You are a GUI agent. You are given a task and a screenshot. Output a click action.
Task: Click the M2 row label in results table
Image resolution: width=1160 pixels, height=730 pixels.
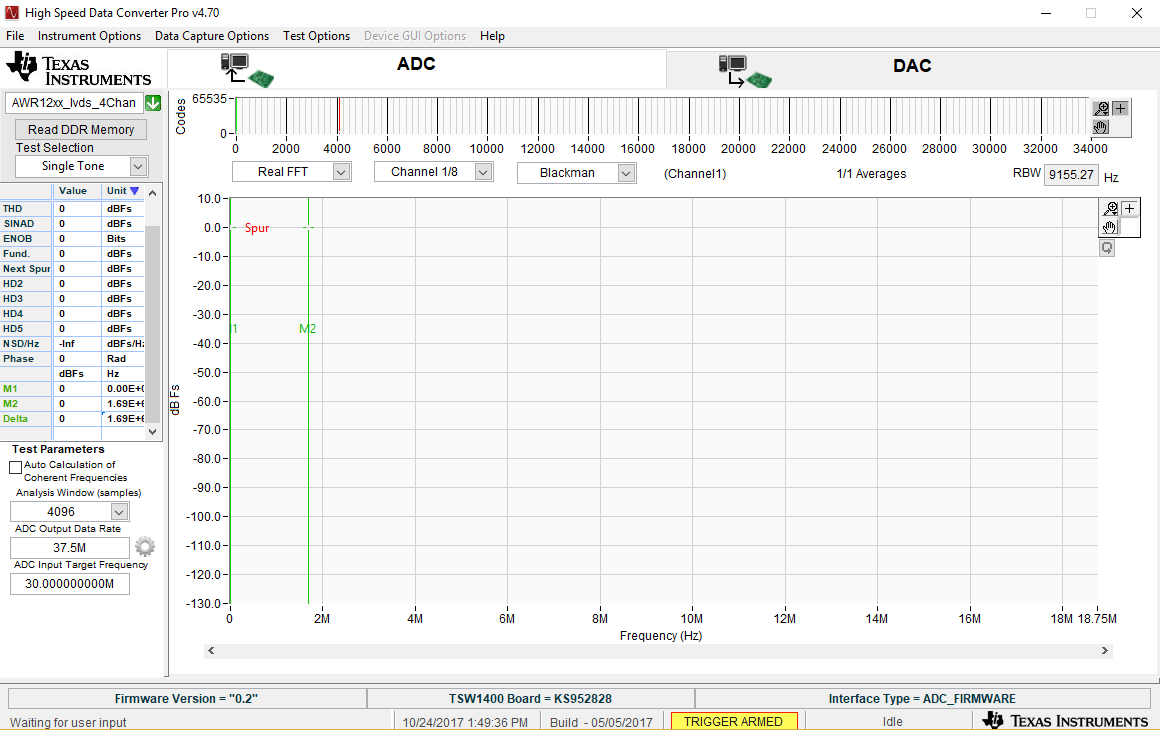pyautogui.click(x=10, y=403)
